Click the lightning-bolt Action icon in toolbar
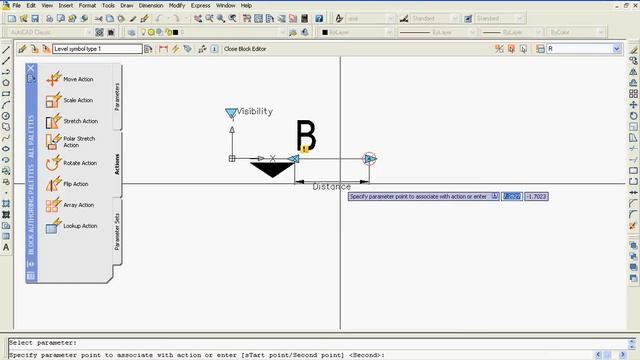Image resolution: width=640 pixels, height=360 pixels. click(175, 49)
